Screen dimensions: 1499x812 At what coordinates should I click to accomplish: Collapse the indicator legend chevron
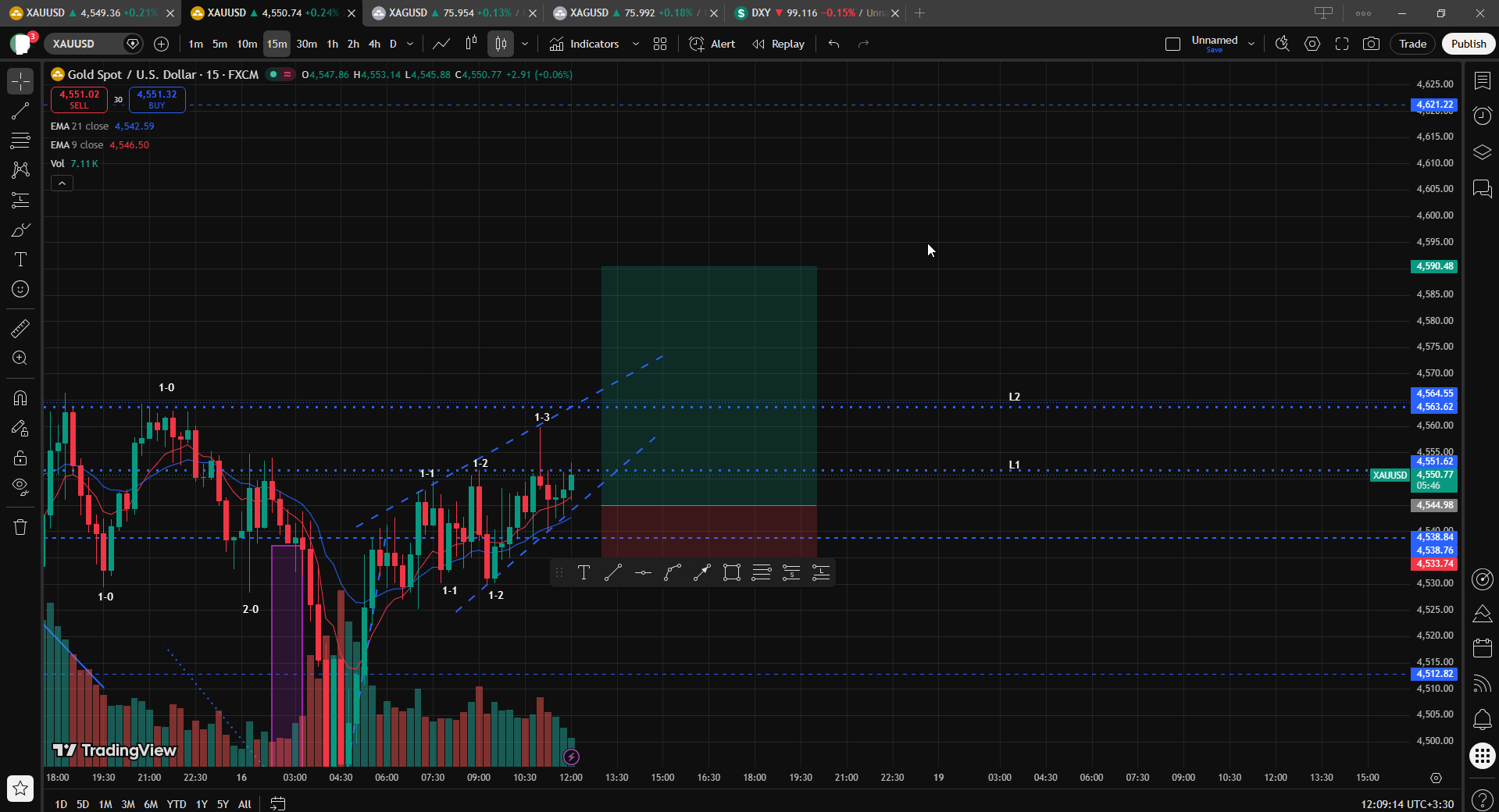pyautogui.click(x=62, y=183)
